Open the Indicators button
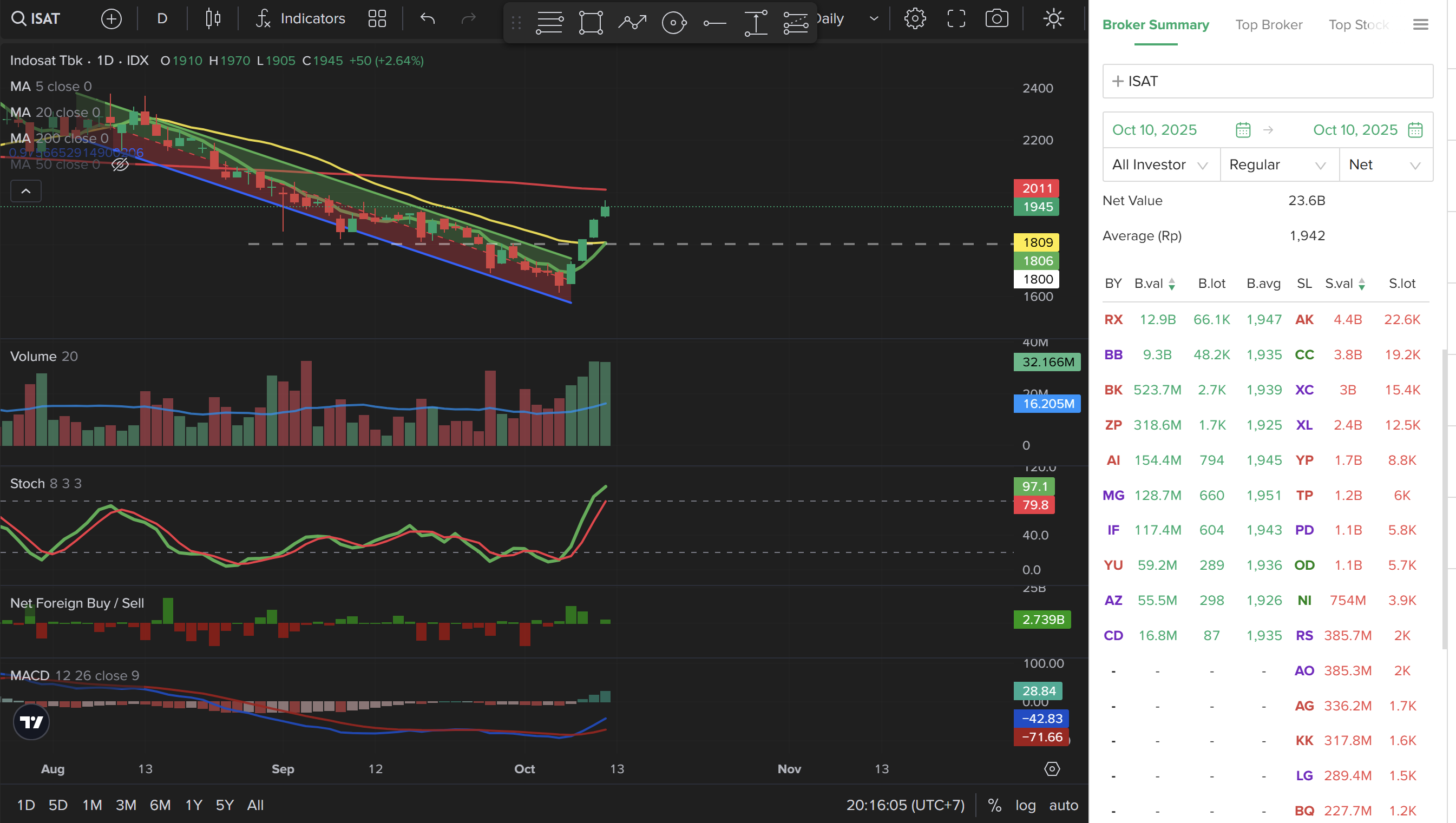The height and width of the screenshot is (823, 1456). 300,18
